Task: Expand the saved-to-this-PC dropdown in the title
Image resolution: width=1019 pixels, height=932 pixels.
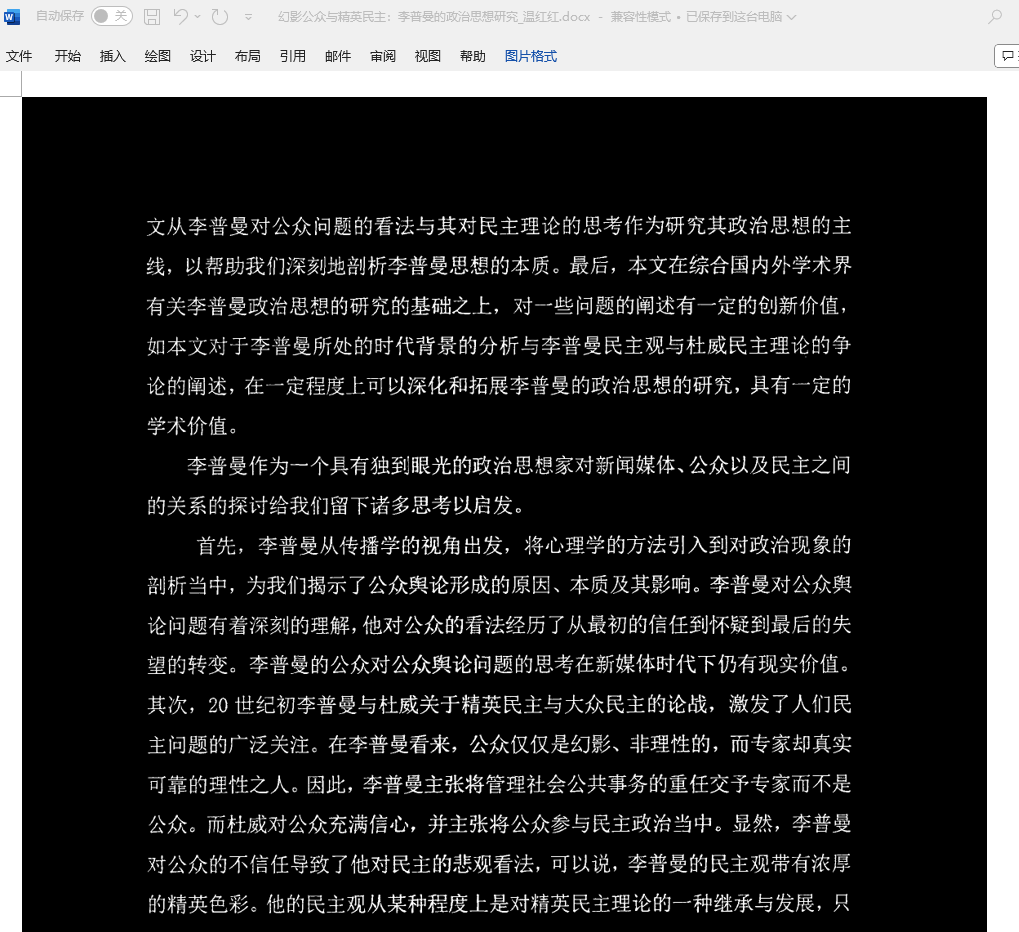Action: pos(792,18)
